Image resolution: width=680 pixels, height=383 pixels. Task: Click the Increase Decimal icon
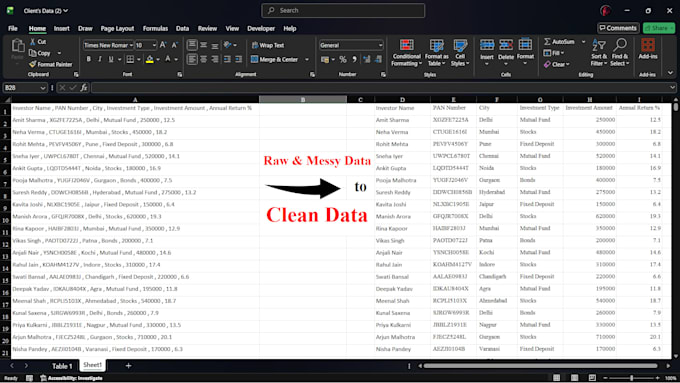pyautogui.click(x=367, y=59)
